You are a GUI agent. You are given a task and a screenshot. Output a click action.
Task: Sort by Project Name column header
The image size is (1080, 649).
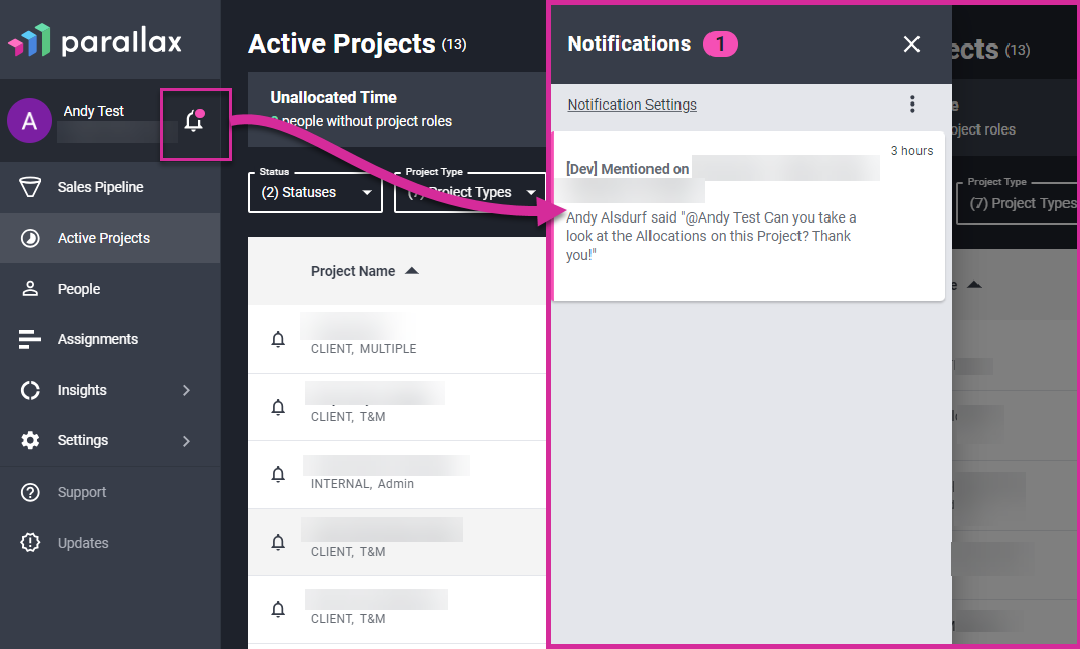354,270
